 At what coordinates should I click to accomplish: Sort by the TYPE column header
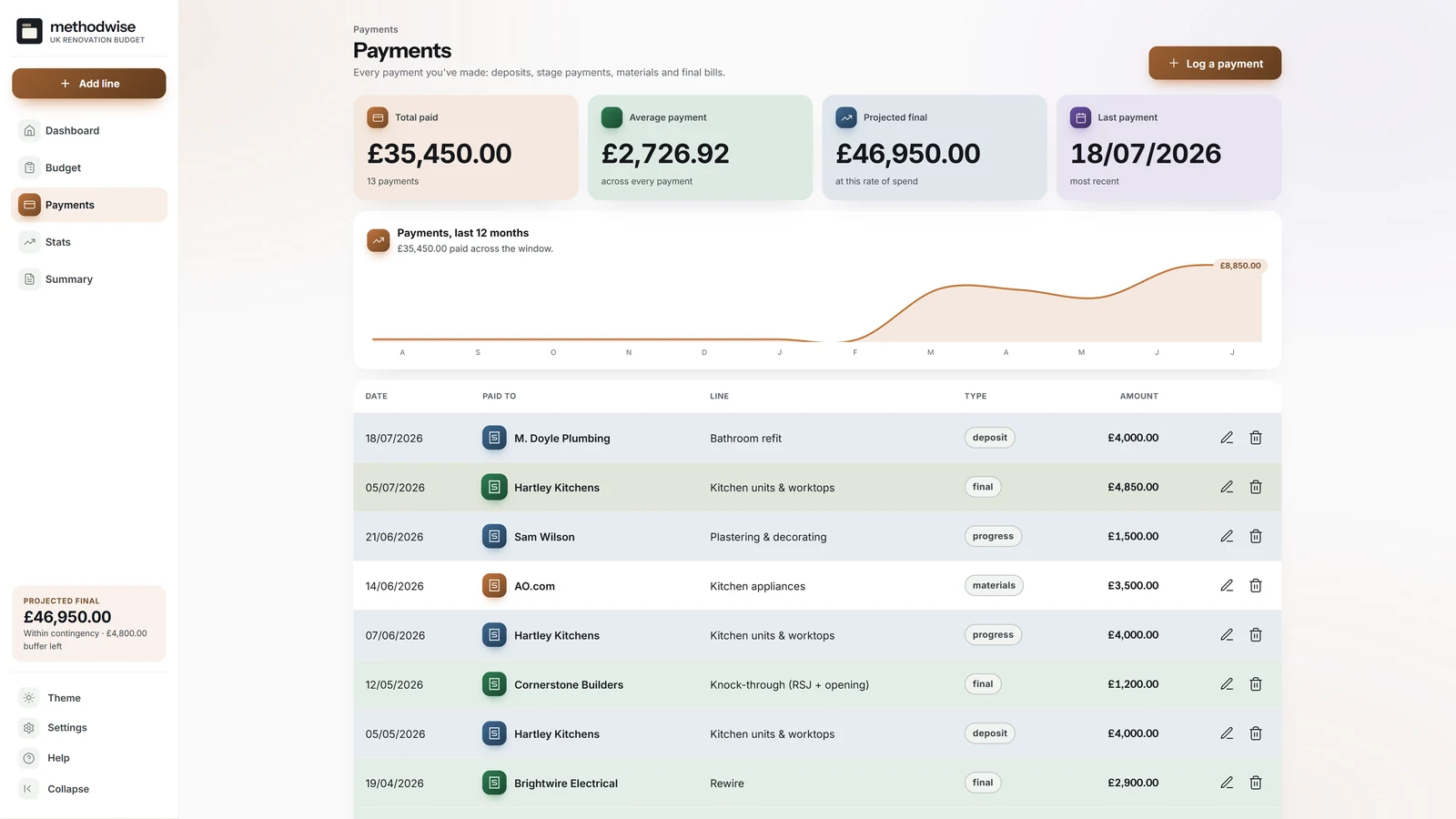pos(976,396)
